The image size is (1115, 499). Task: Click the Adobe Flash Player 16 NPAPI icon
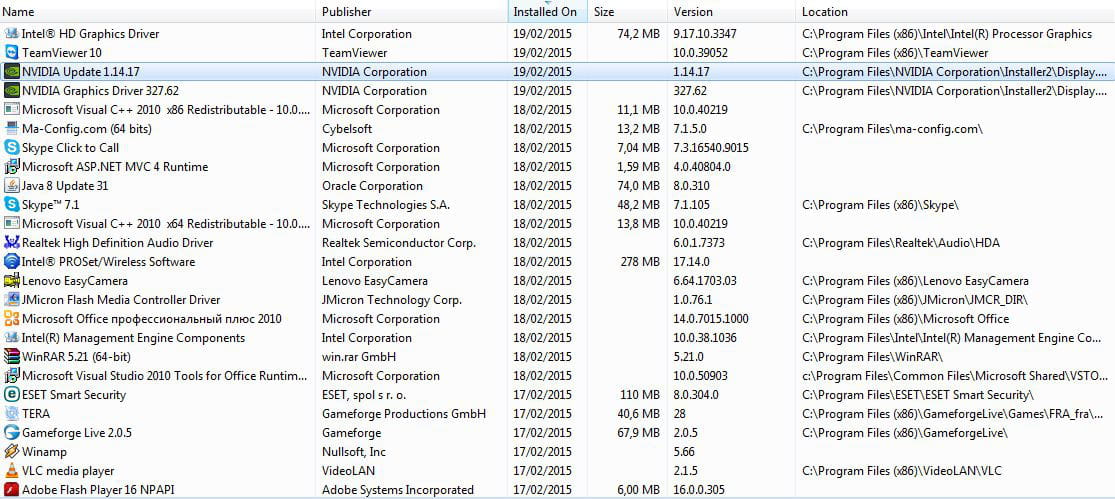point(11,489)
